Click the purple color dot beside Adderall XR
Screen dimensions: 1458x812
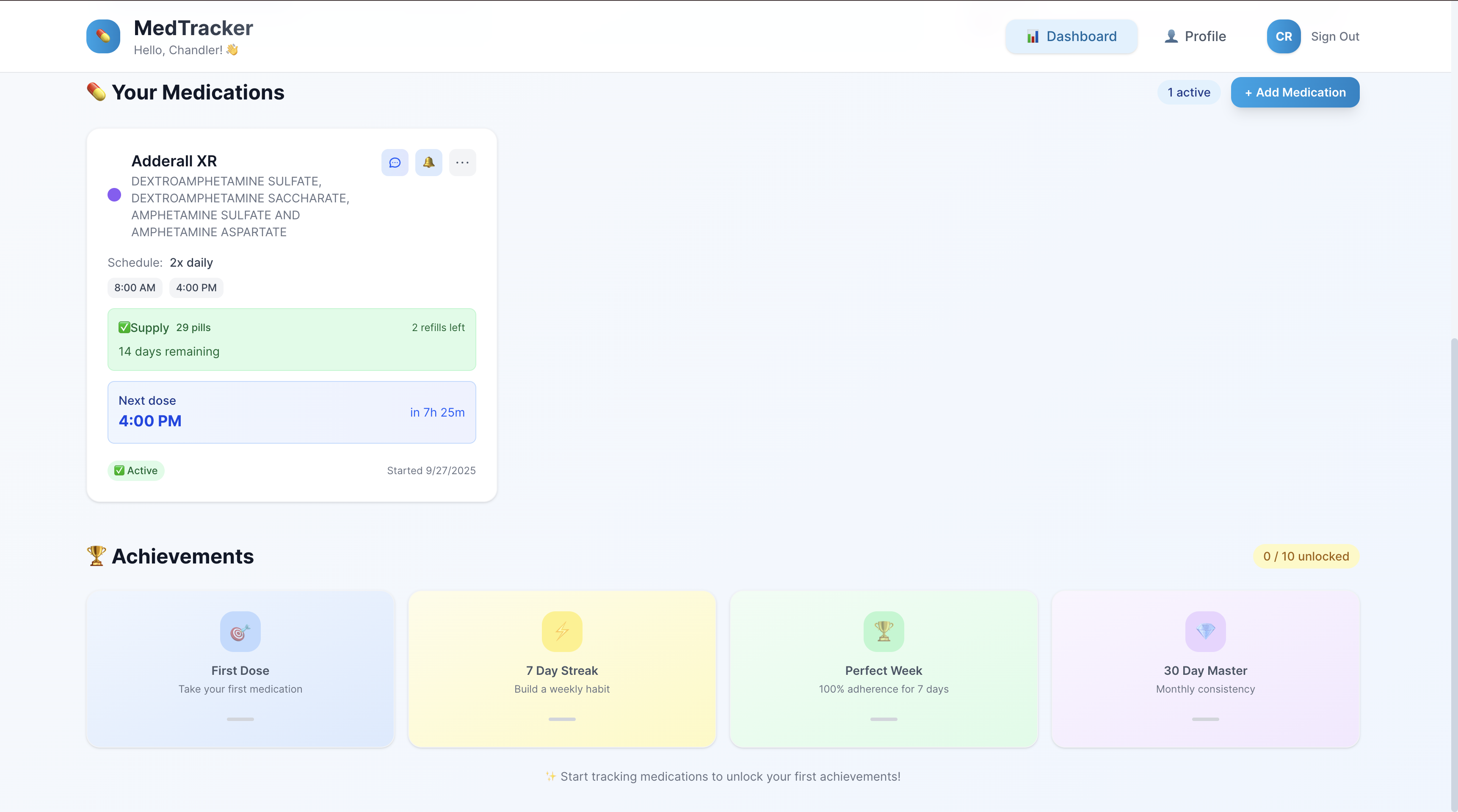114,195
